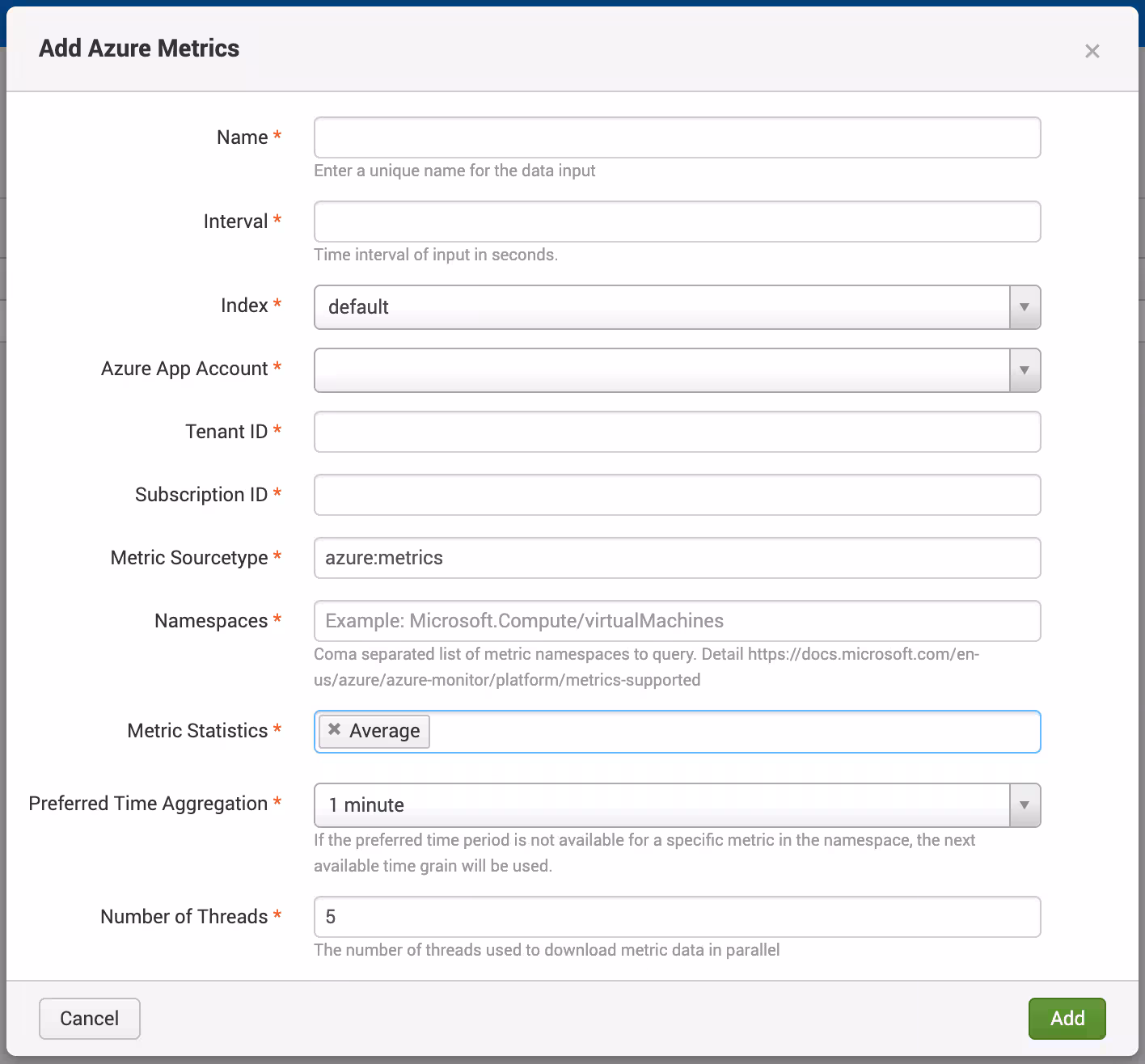This screenshot has height=1064, width=1145.
Task: Remove the Average statistic tag
Action: [x=335, y=729]
